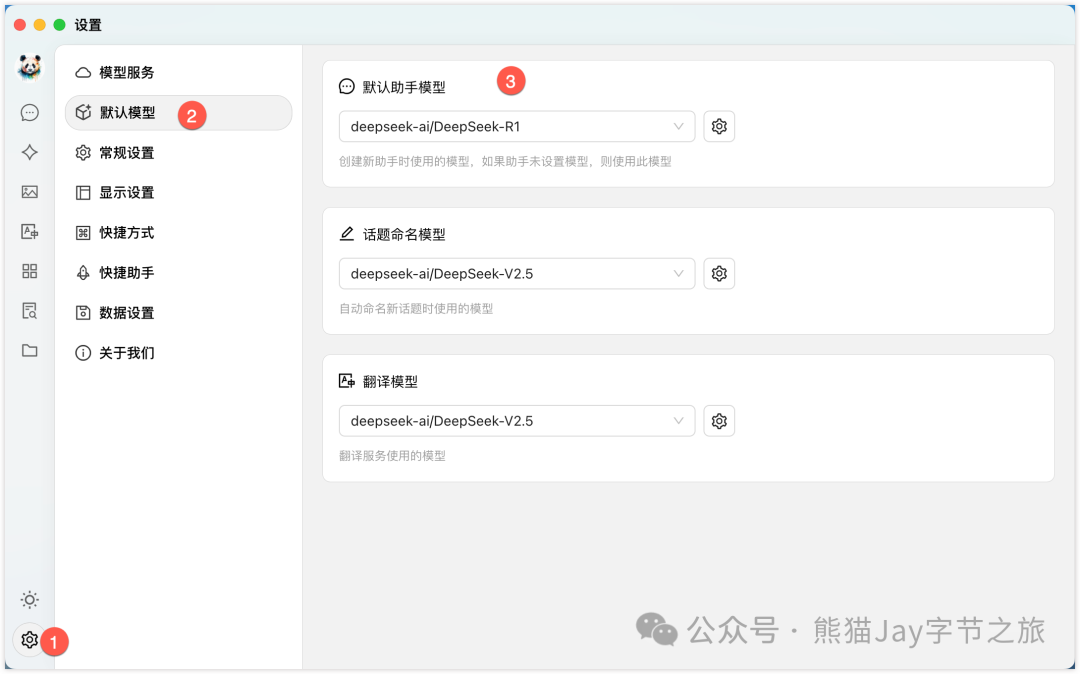Click the info icon next to 关于我们
Screen dimensions: 1080x674
point(83,353)
